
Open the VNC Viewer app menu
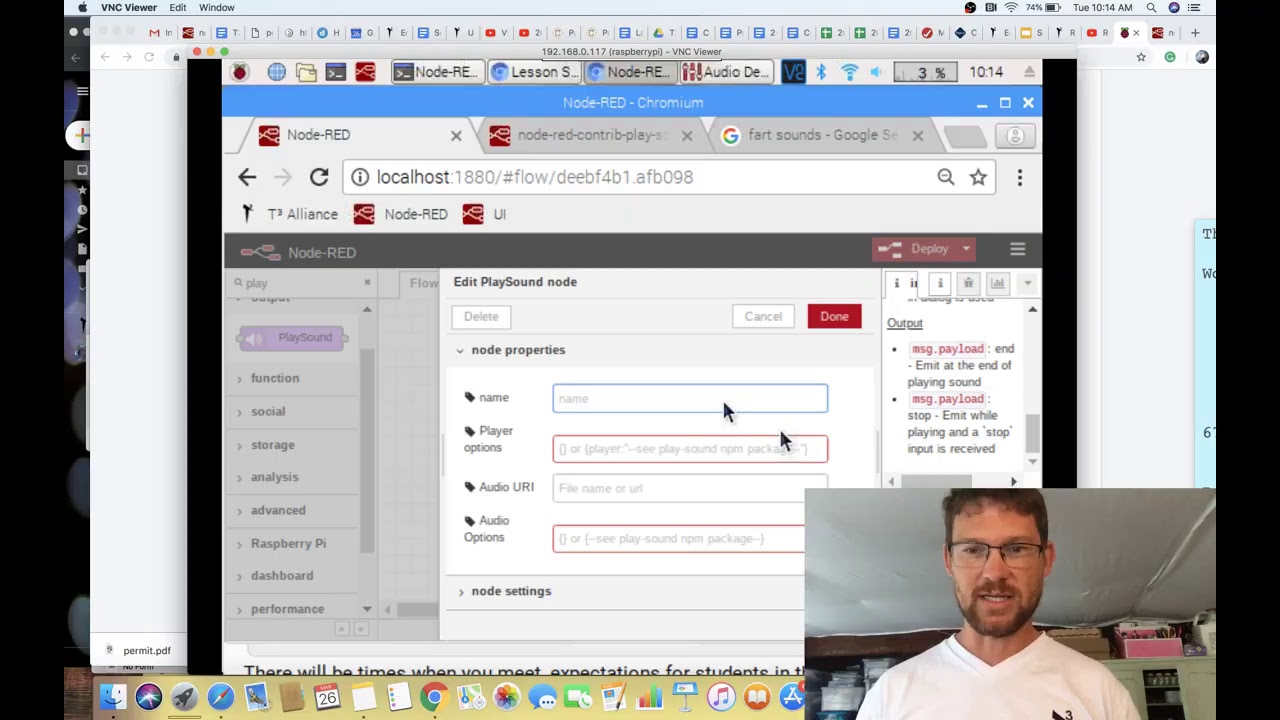pyautogui.click(x=129, y=8)
